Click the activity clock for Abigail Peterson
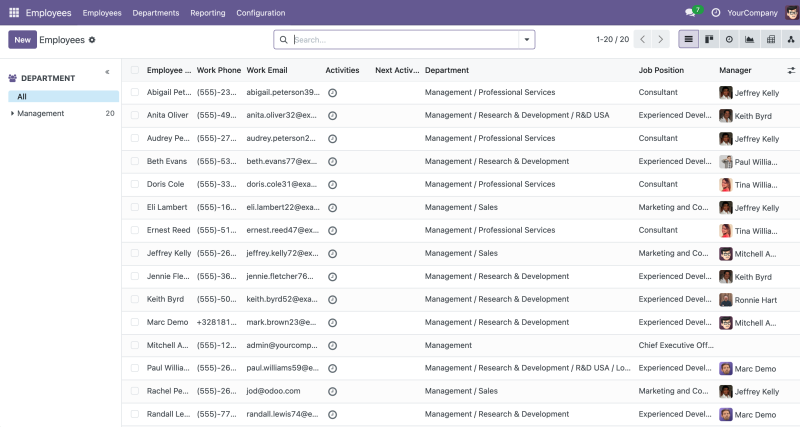 [332, 92]
